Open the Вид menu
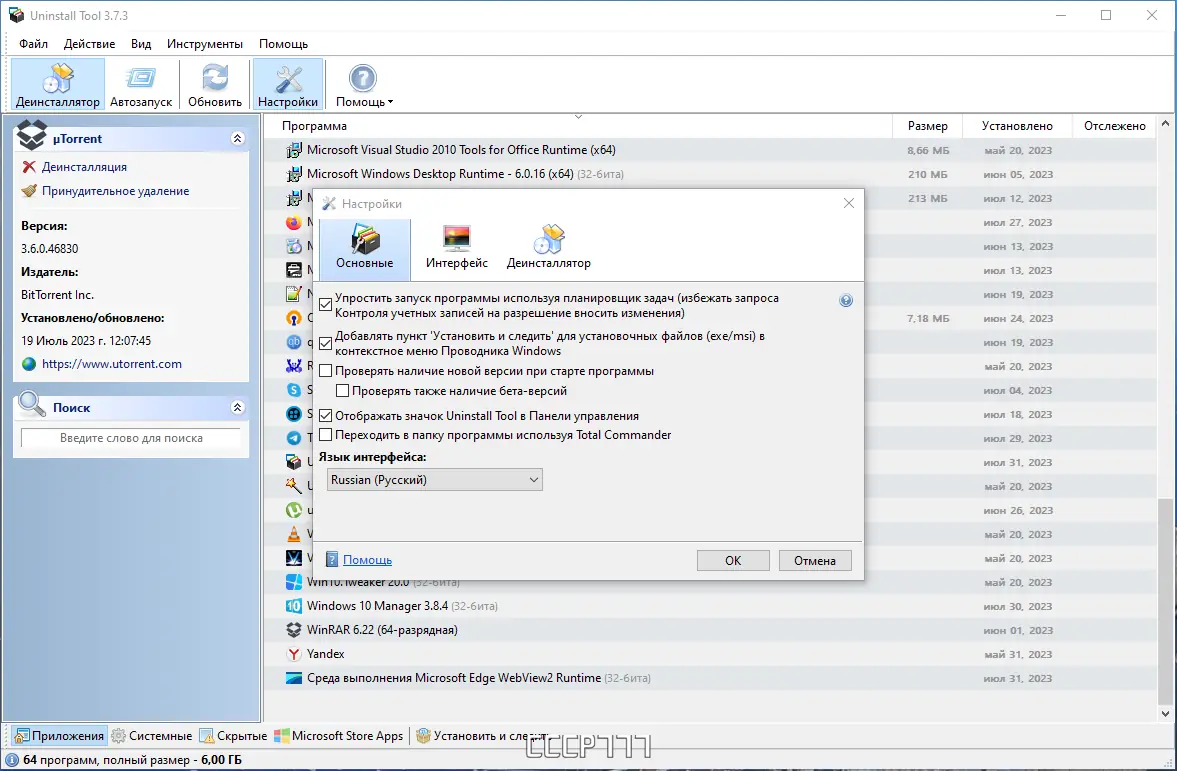The height and width of the screenshot is (771, 1177). coord(141,44)
